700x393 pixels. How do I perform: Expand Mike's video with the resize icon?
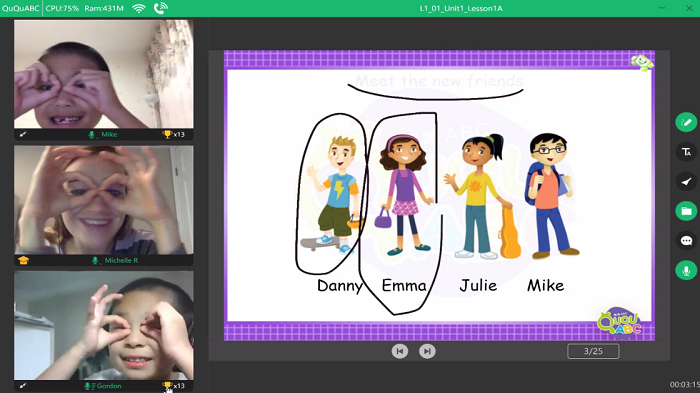[x=23, y=134]
